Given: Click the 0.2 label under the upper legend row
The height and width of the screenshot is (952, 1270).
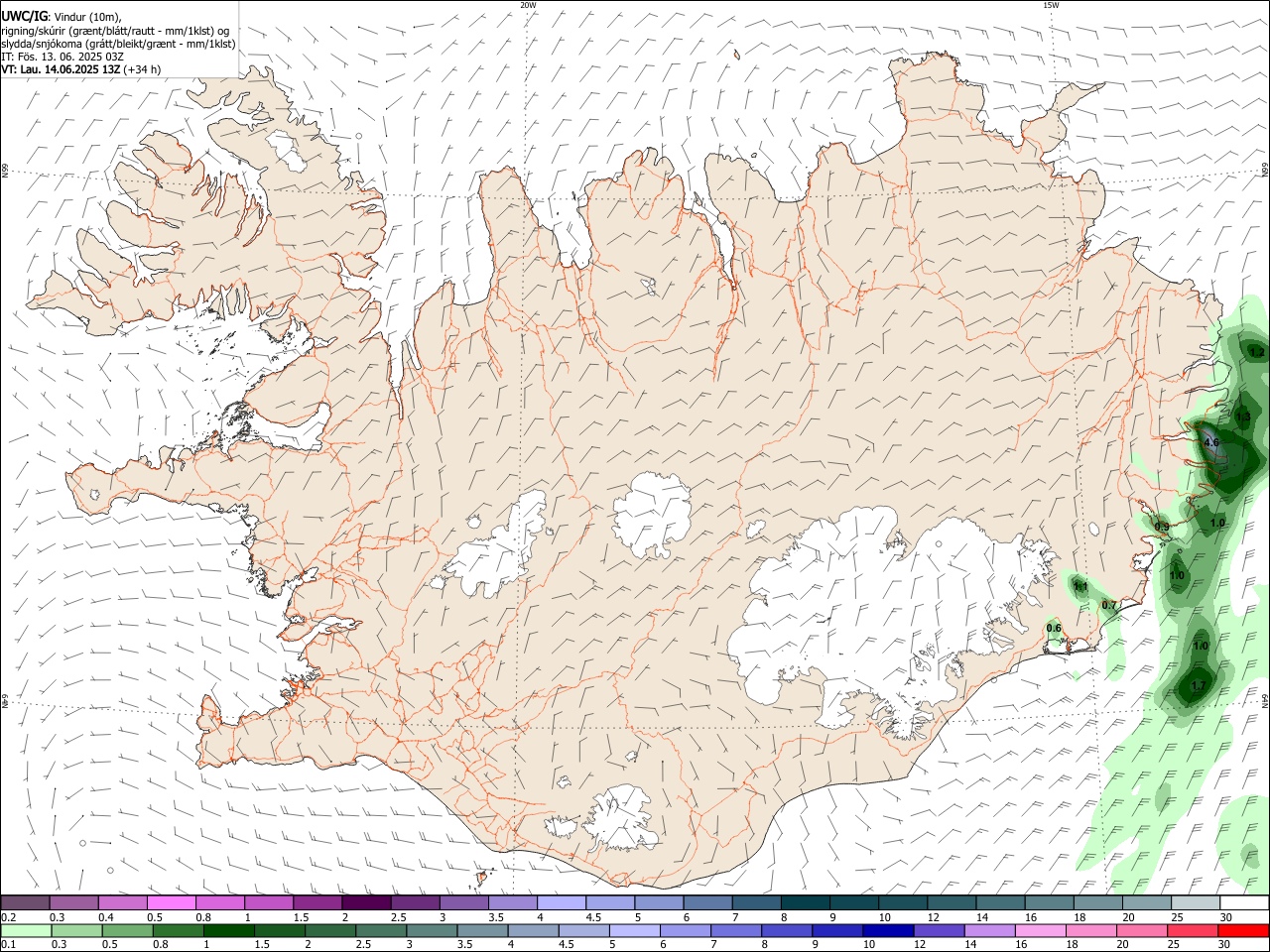Looking at the screenshot, I should click(x=9, y=917).
